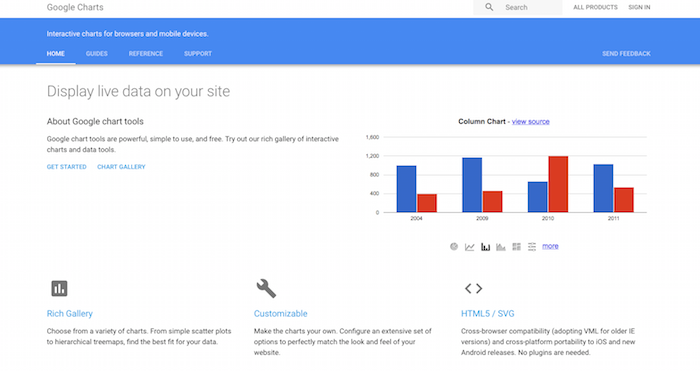Click the 2010 axis label
Screen dimensions: 700x371
tap(548, 218)
